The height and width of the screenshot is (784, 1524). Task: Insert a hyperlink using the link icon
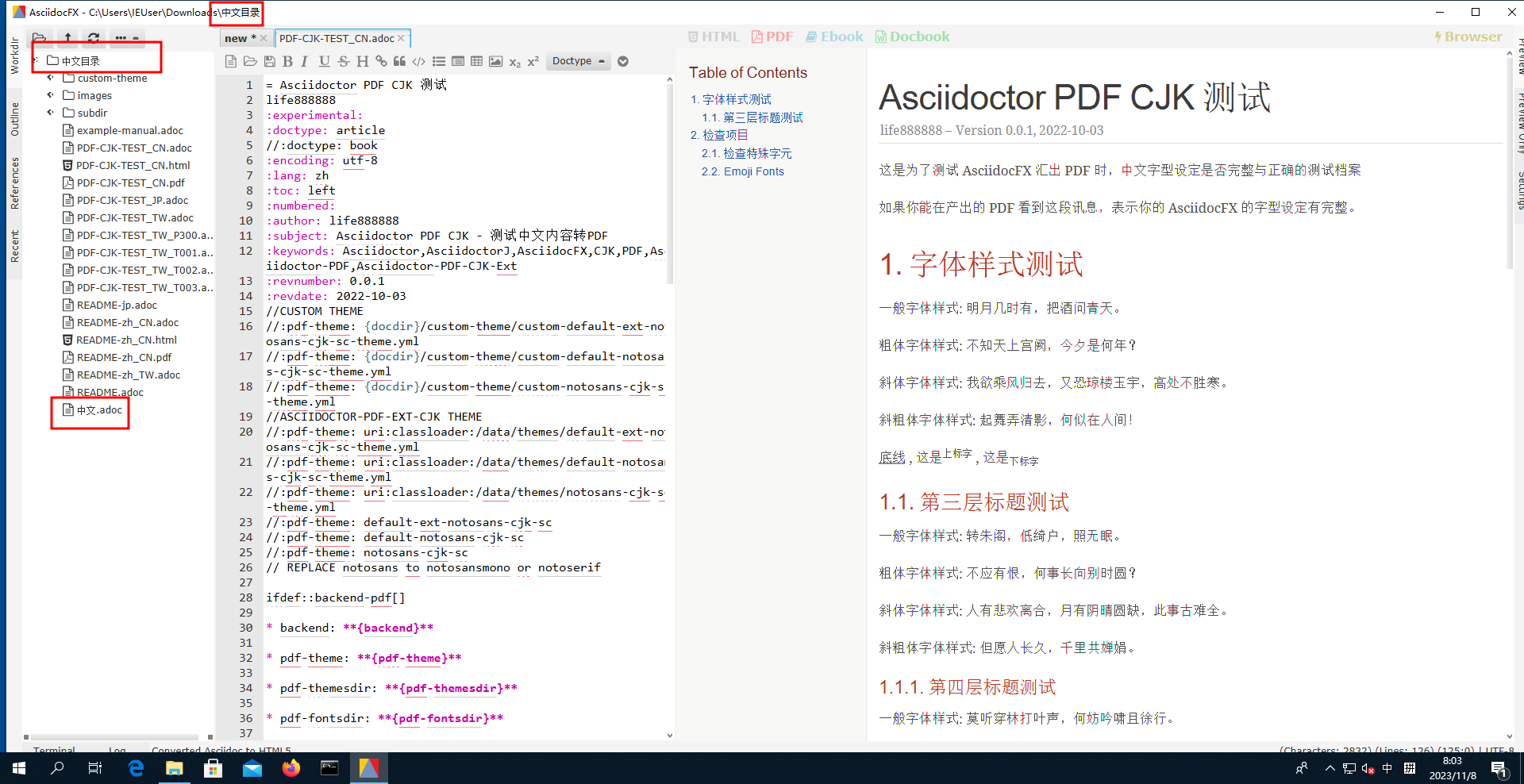coord(381,61)
